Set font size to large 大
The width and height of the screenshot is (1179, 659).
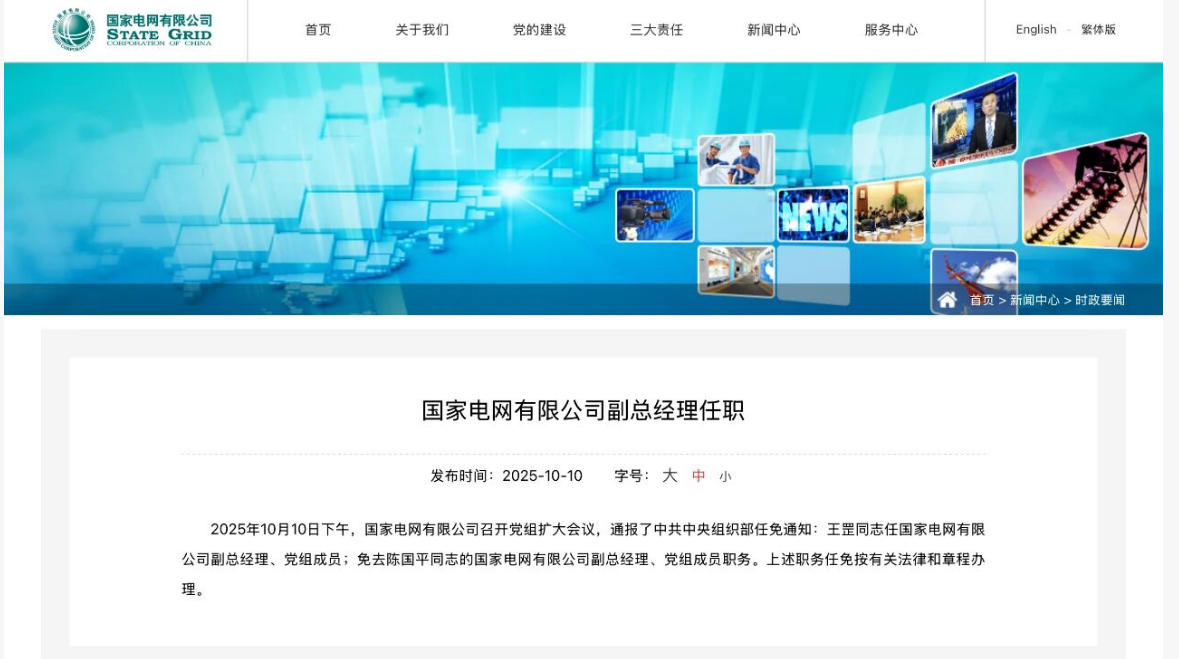[x=670, y=476]
